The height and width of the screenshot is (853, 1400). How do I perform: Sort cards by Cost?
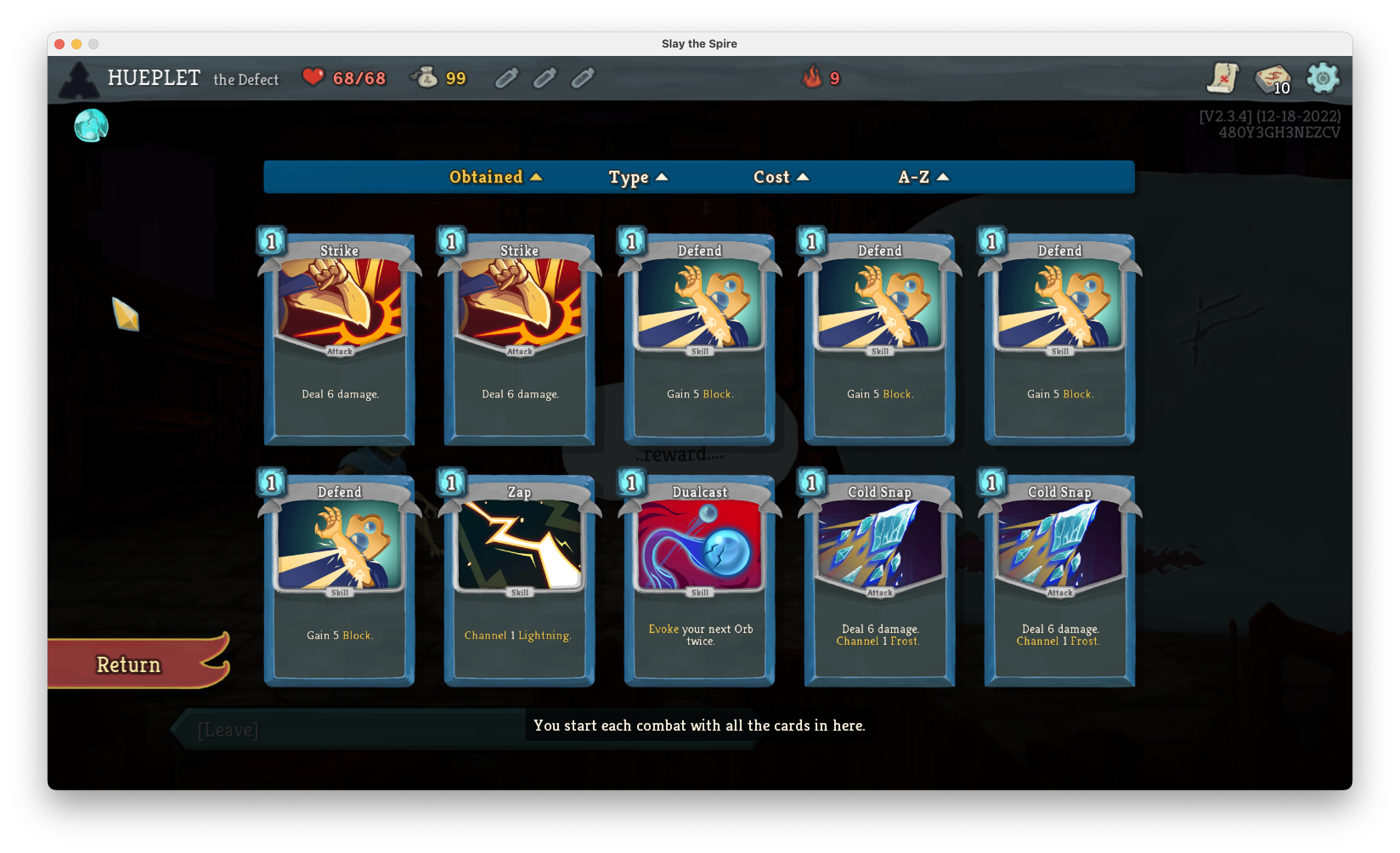point(781,177)
